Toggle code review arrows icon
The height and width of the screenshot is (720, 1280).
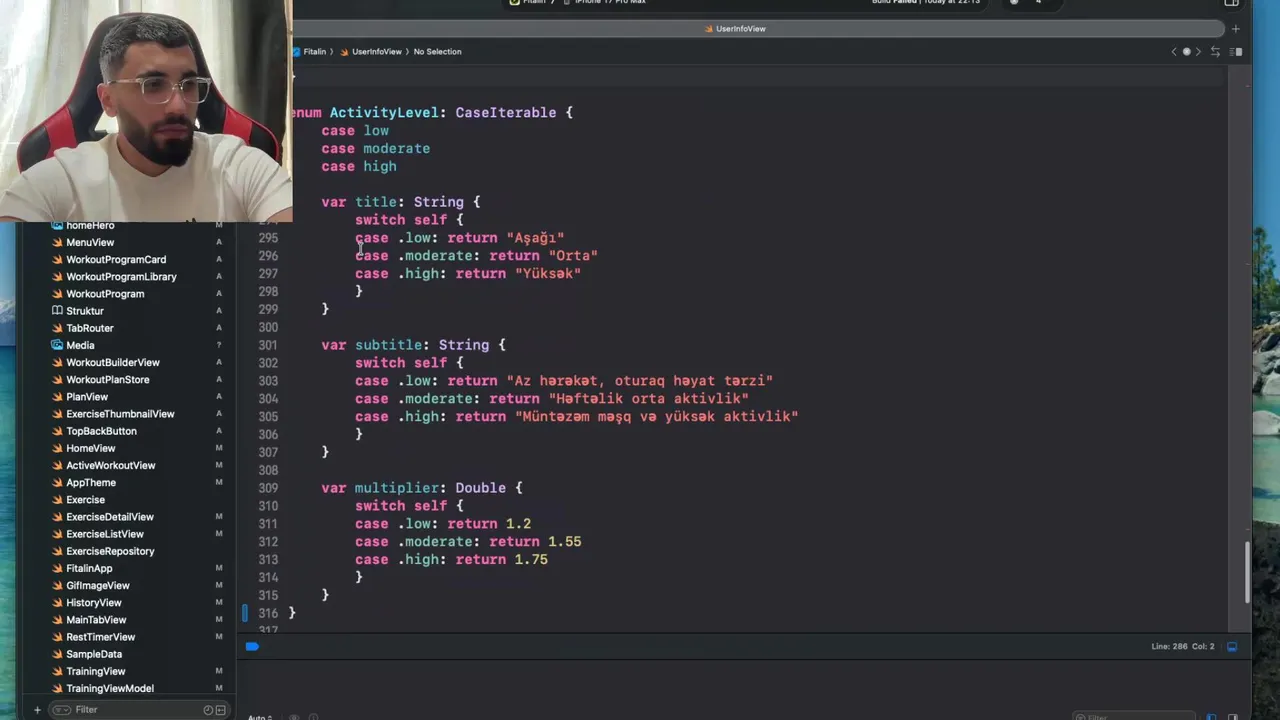(1216, 52)
